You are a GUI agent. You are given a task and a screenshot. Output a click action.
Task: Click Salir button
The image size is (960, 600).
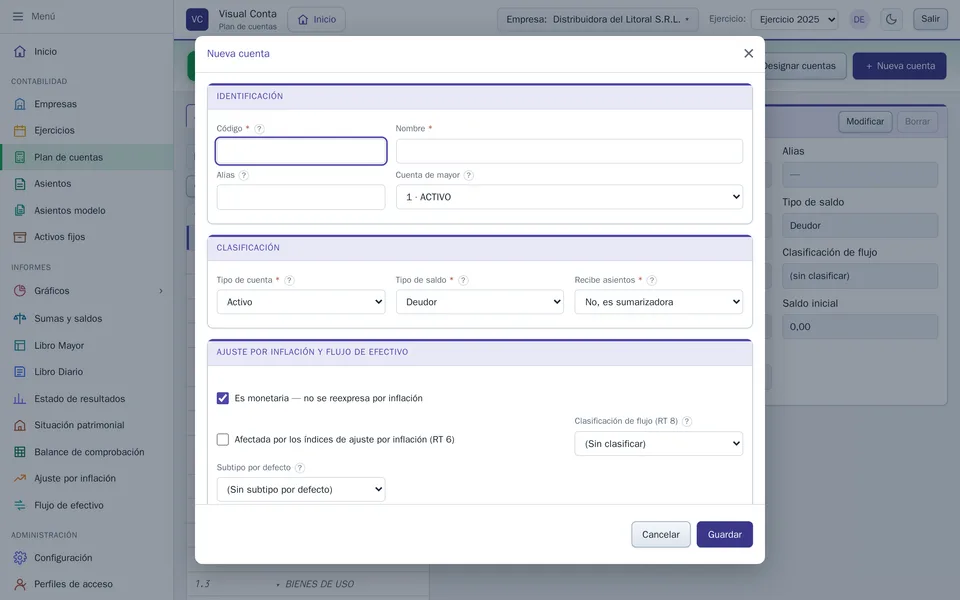(930, 19)
